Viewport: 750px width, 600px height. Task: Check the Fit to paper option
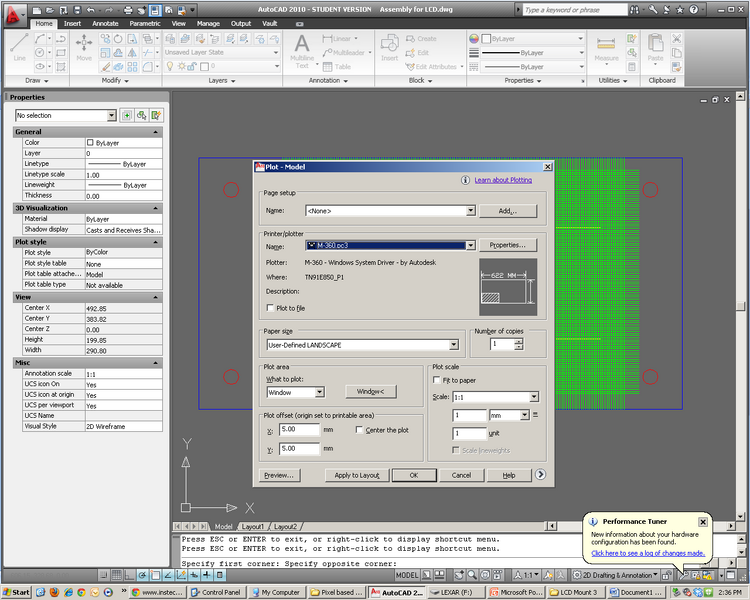click(x=436, y=380)
